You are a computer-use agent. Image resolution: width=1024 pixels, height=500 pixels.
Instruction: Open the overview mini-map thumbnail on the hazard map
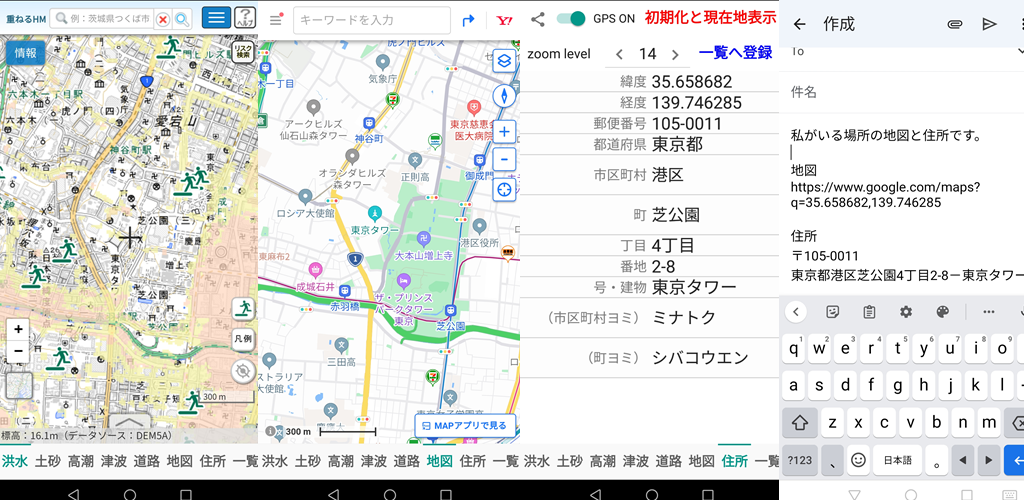19,386
